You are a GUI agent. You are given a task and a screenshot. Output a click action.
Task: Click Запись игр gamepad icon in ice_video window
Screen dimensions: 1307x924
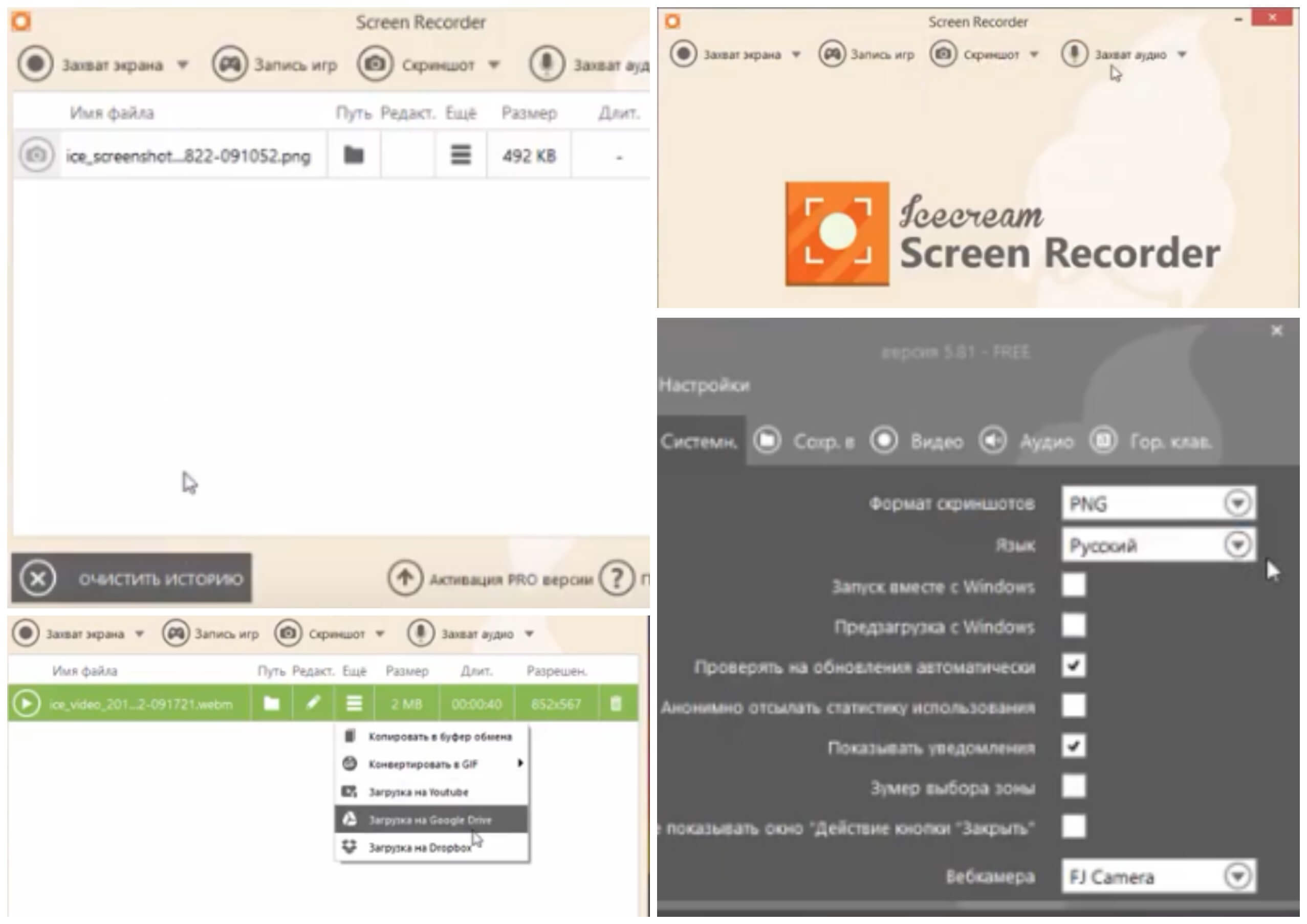click(x=176, y=633)
